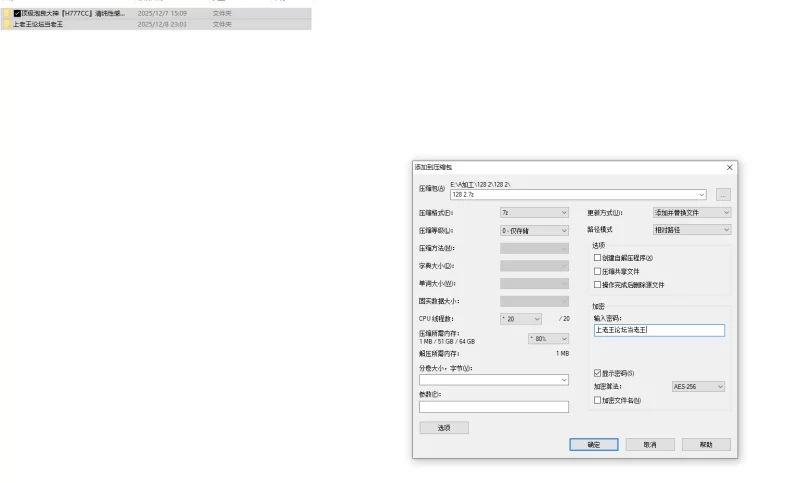This screenshot has width=800, height=483.
Task: Click the 压缩所需内存 1 MB / 51 GB / 64 GB value
Action: pyautogui.click(x=447, y=341)
